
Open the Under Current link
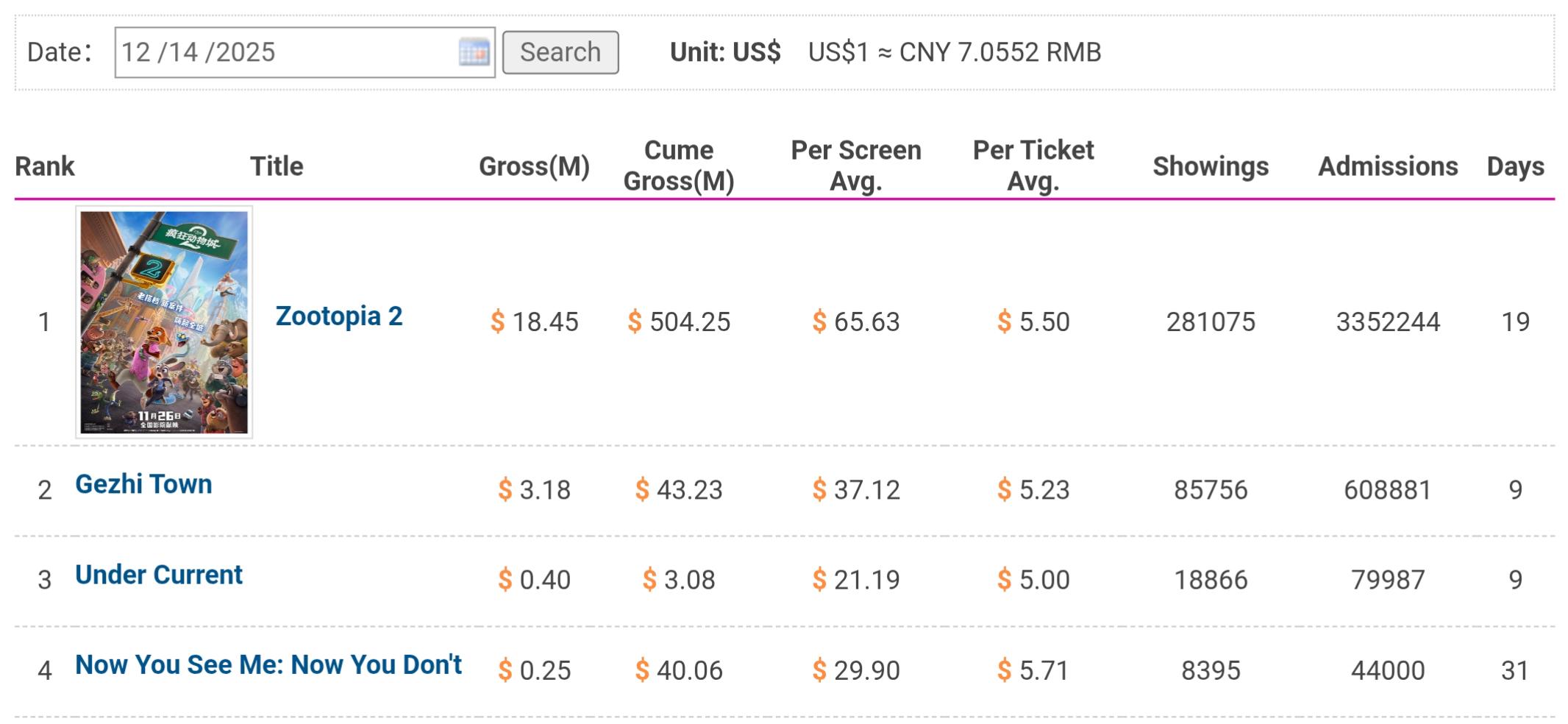click(x=159, y=575)
